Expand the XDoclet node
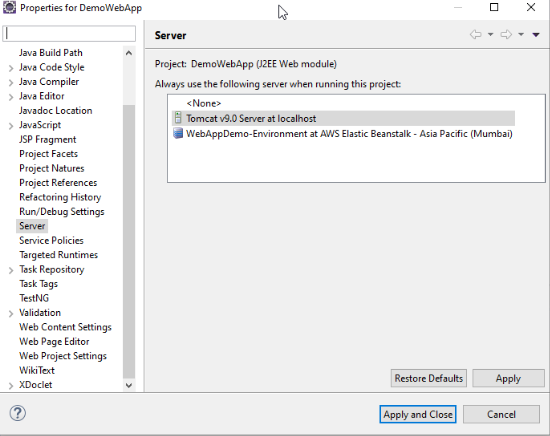The width and height of the screenshot is (550, 436). [11, 385]
